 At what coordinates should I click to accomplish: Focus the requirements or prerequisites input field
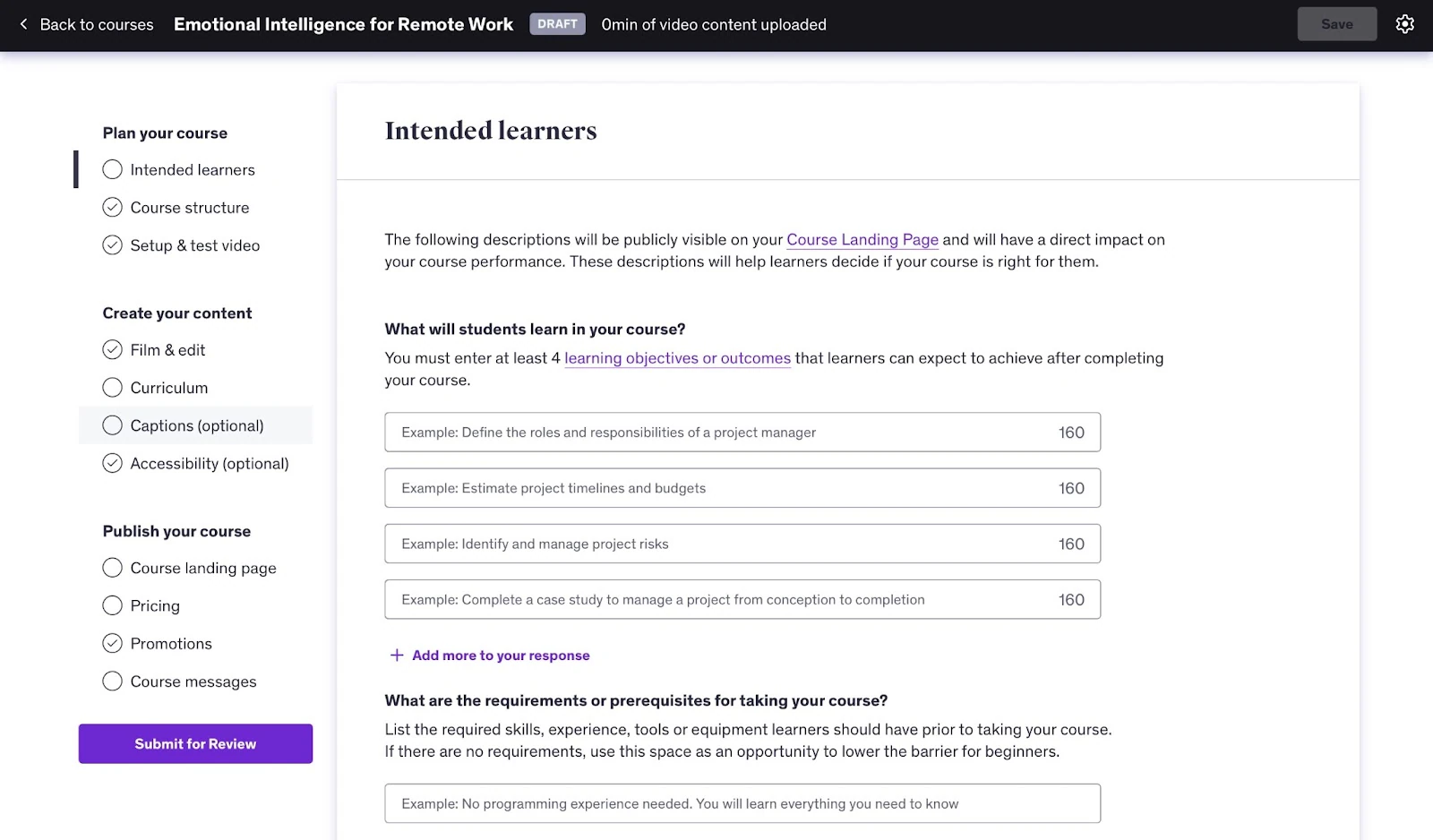(x=742, y=803)
